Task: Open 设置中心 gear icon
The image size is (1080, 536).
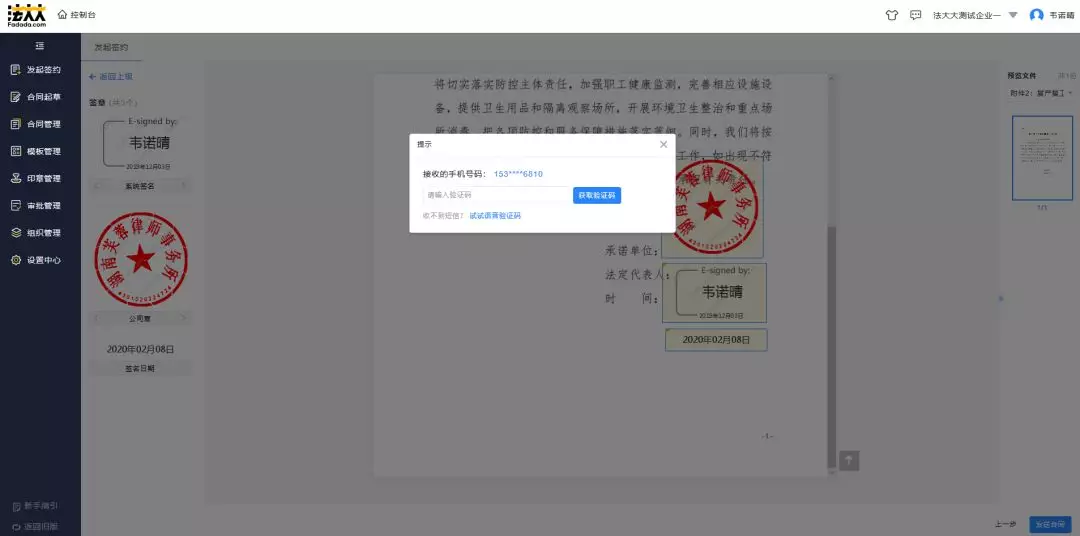Action: (x=16, y=260)
